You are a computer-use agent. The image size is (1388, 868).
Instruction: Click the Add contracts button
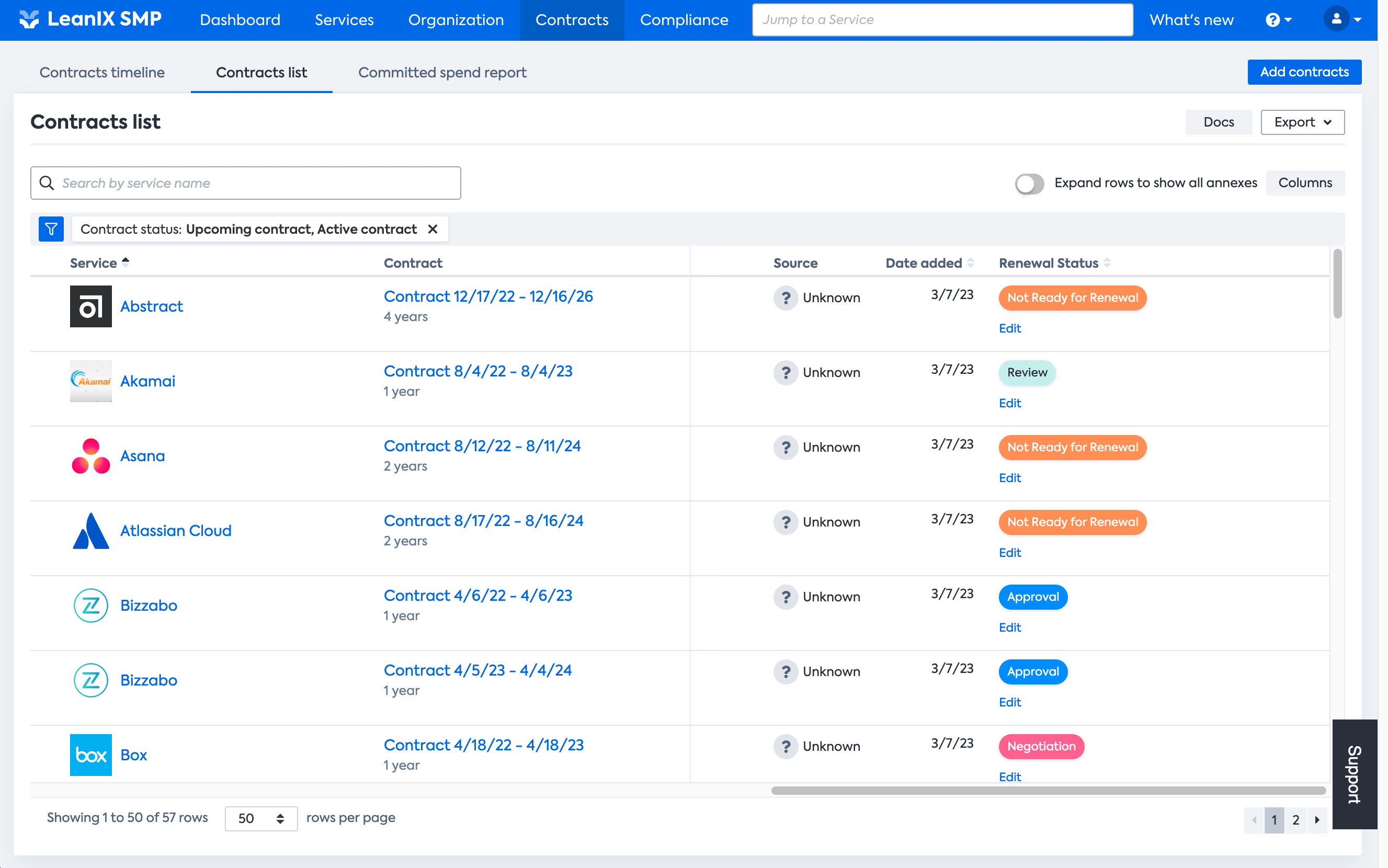click(1304, 72)
